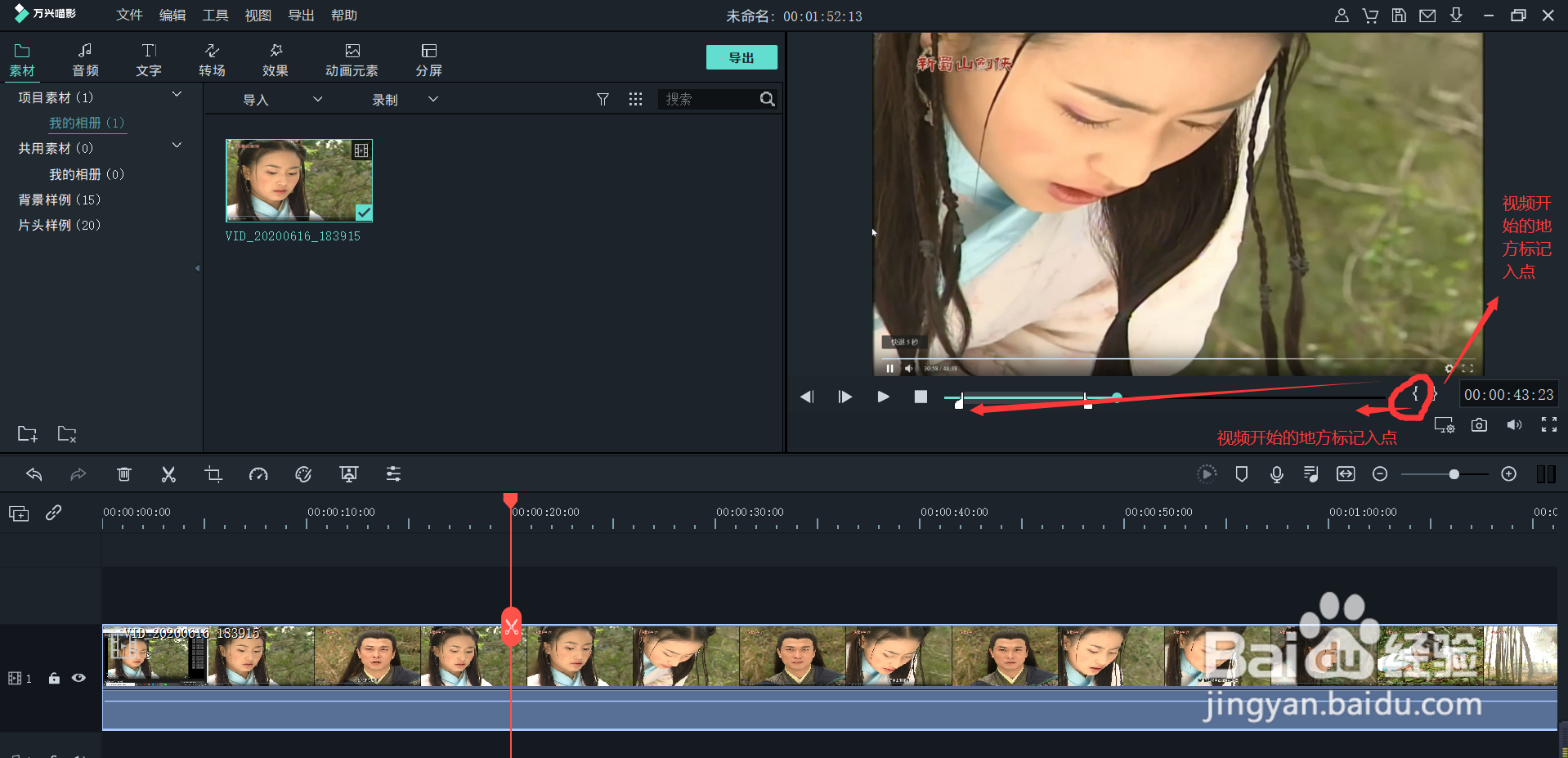
Task: Open the speed adjustment tool
Action: [x=258, y=474]
